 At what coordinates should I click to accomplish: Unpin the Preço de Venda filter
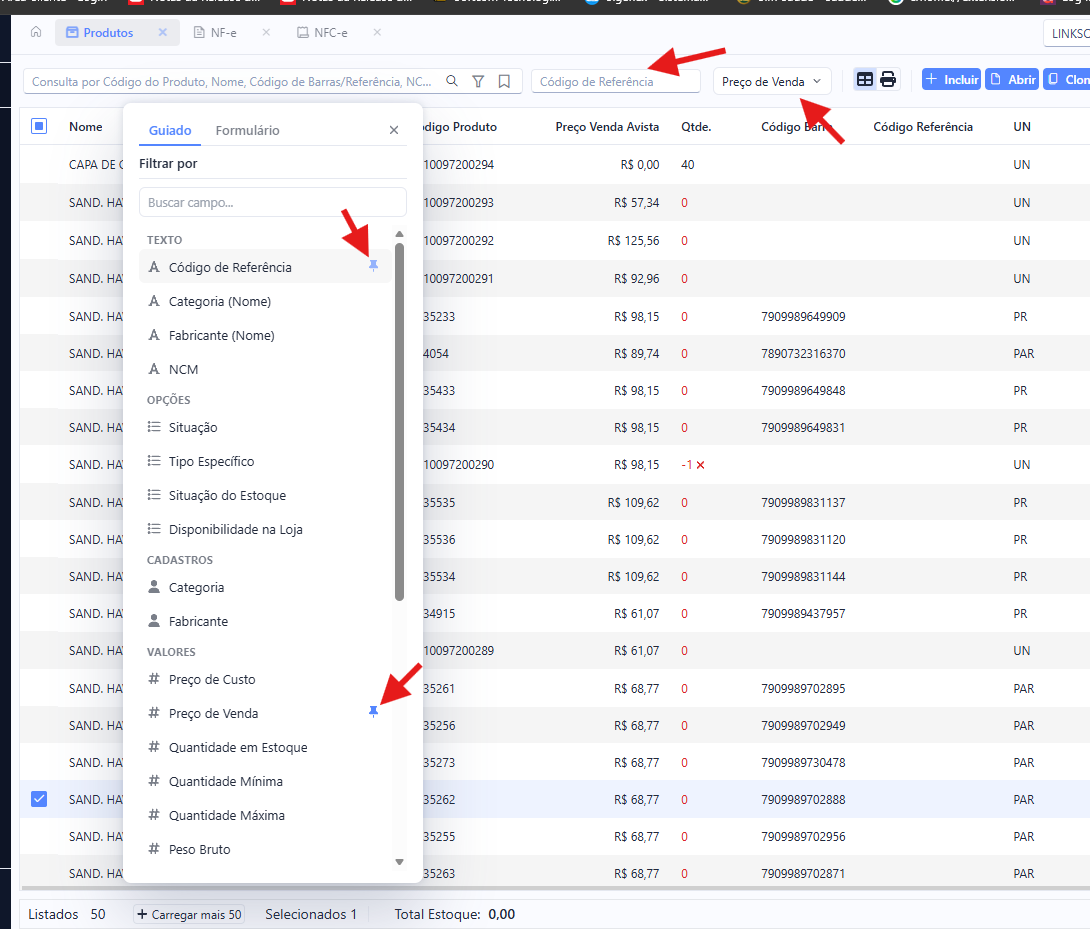(x=373, y=711)
